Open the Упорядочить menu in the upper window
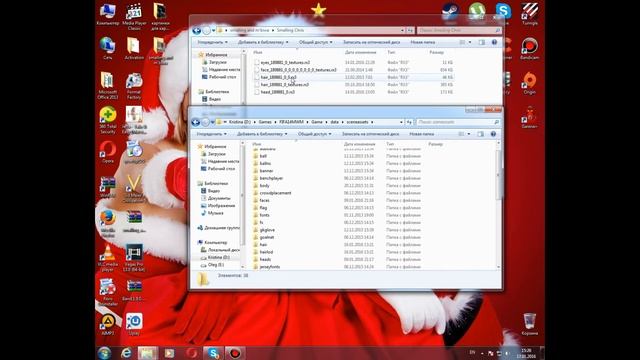640x360 pixels. click(x=213, y=42)
